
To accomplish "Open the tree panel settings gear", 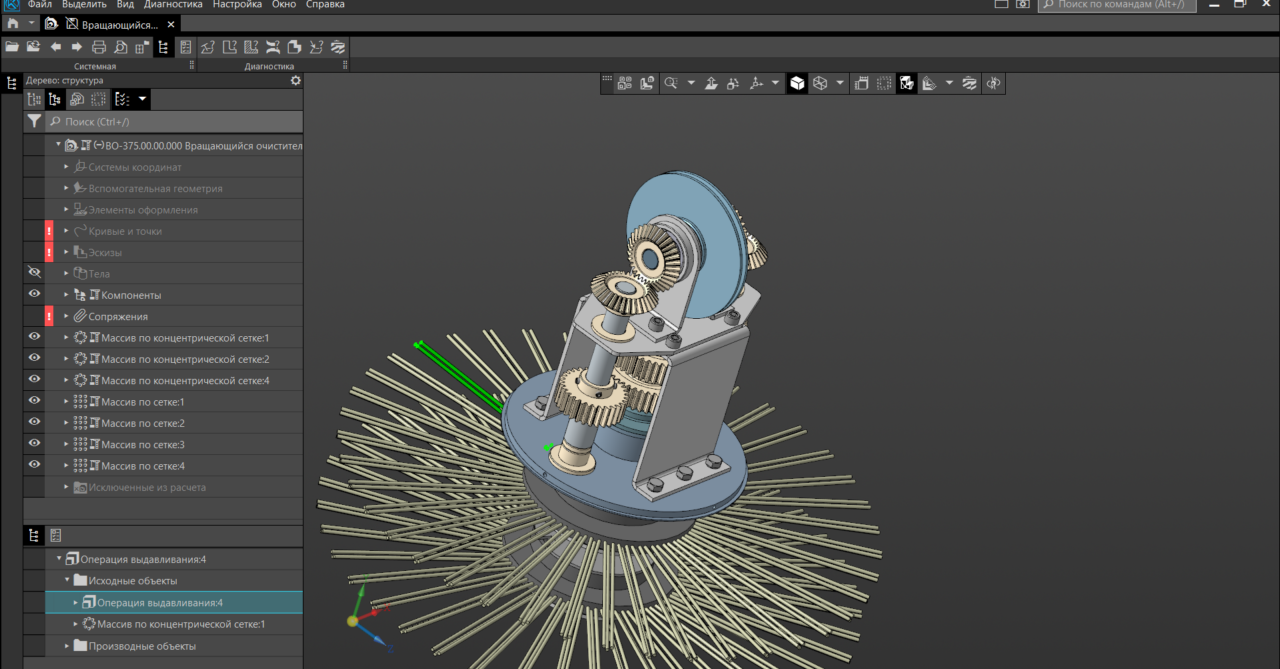I will pos(295,80).
